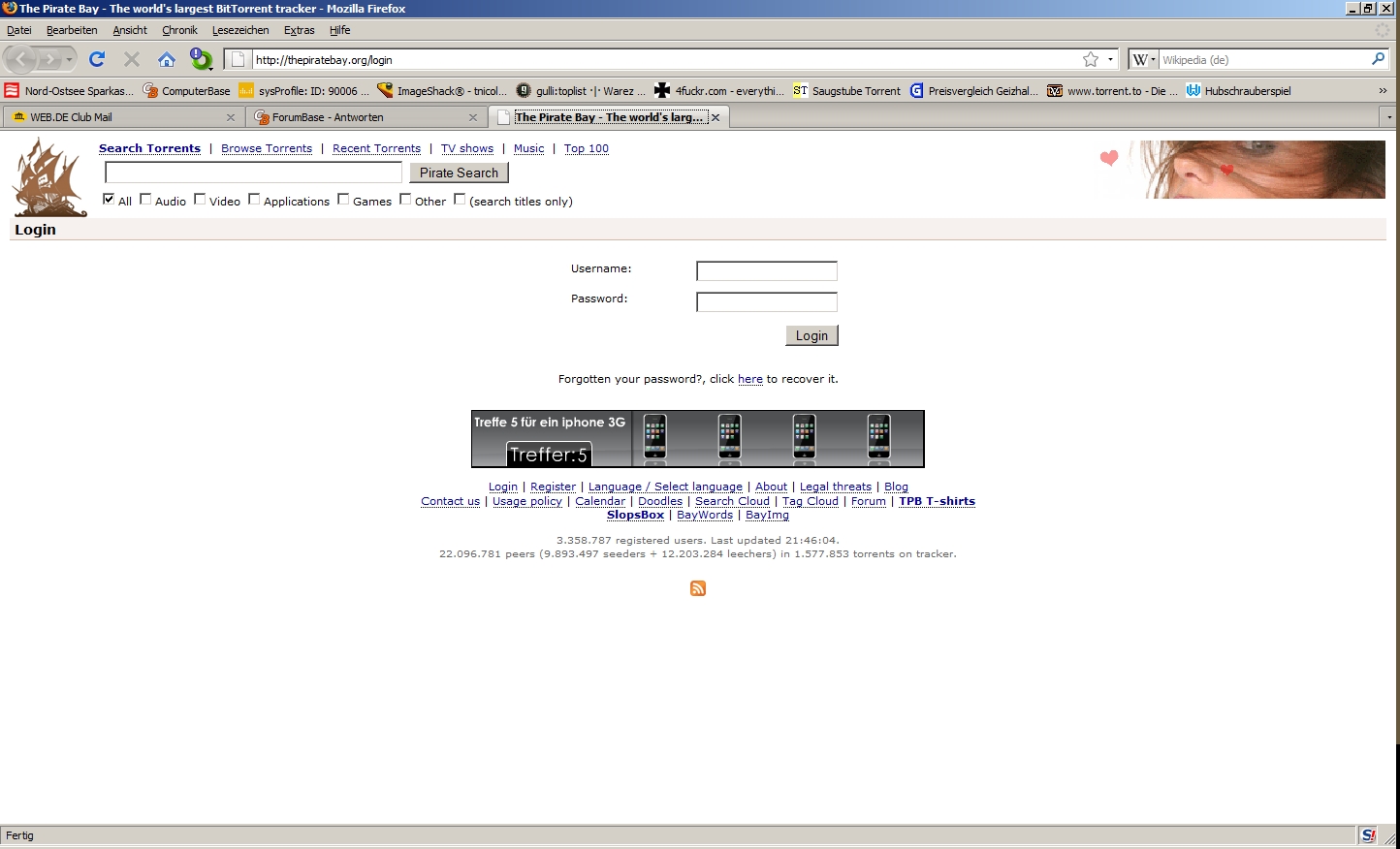The width and height of the screenshot is (1400, 849).
Task: Switch to ForumBase - Antworten tab
Action: [365, 117]
